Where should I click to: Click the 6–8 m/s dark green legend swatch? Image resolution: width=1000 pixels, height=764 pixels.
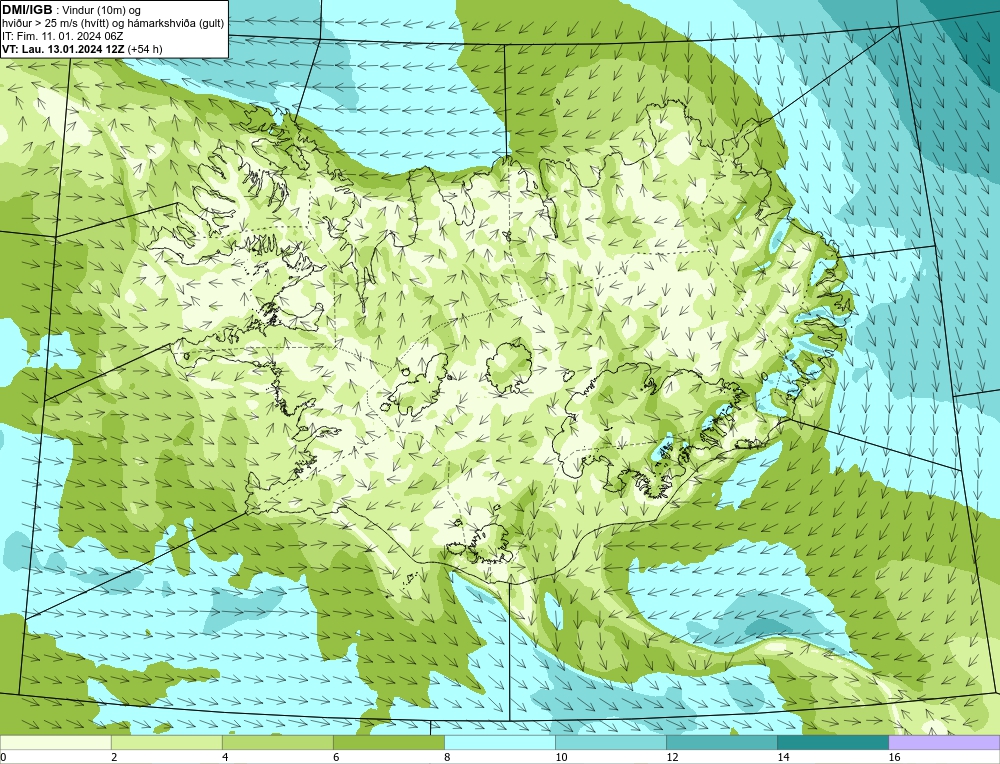(x=388, y=742)
